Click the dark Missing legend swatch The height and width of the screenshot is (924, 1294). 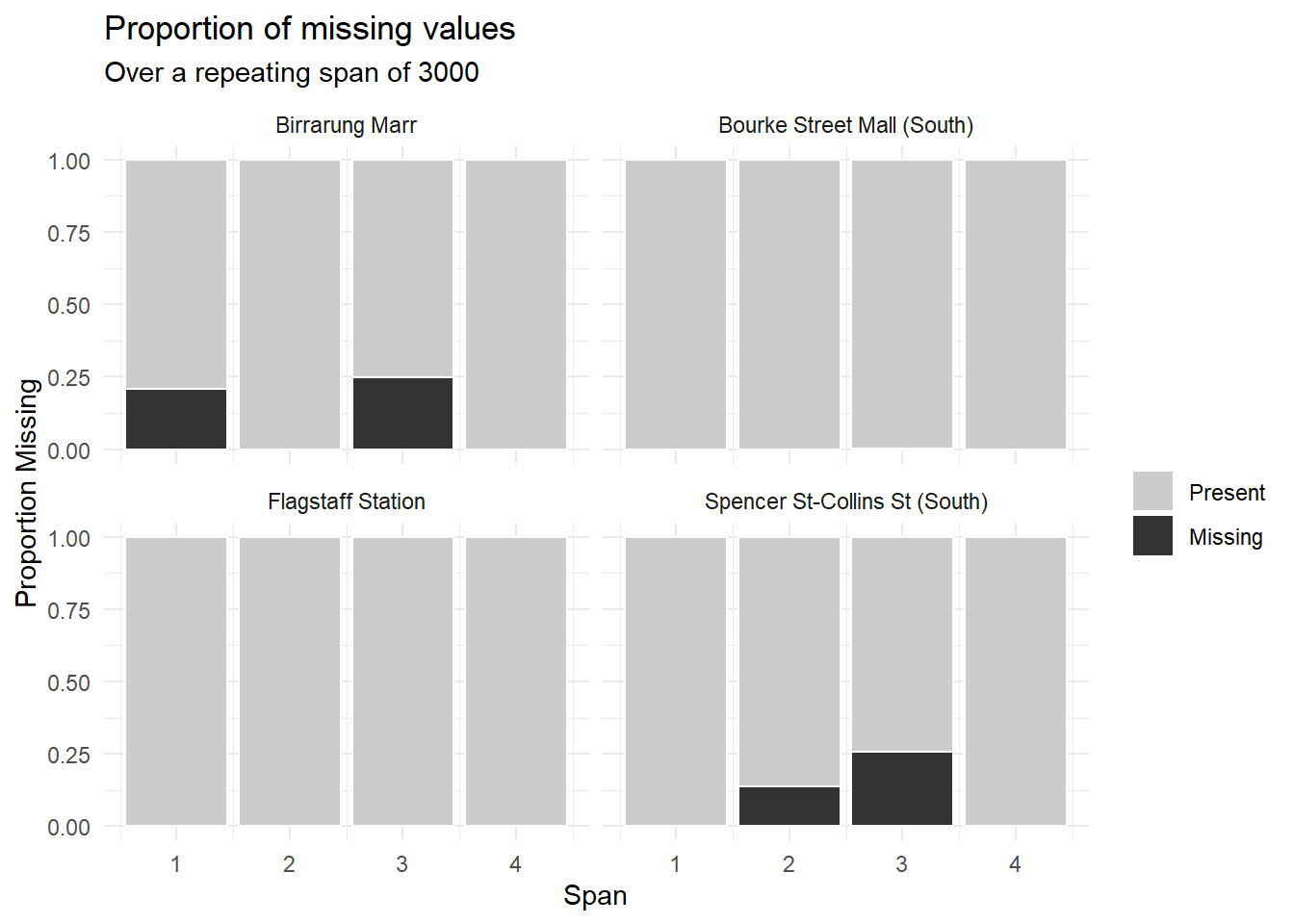(x=1152, y=536)
